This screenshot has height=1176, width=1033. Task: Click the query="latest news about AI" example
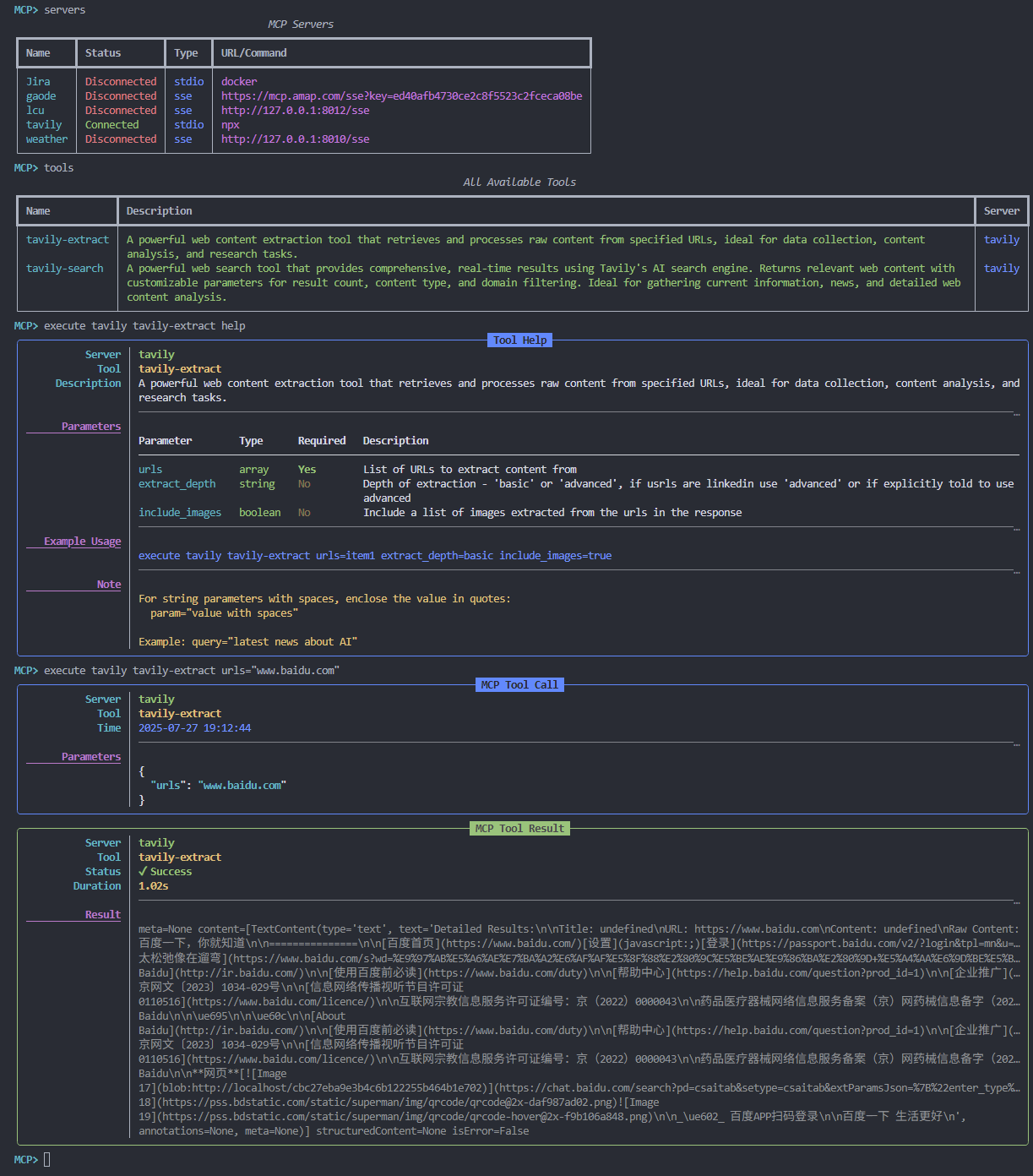pos(275,642)
